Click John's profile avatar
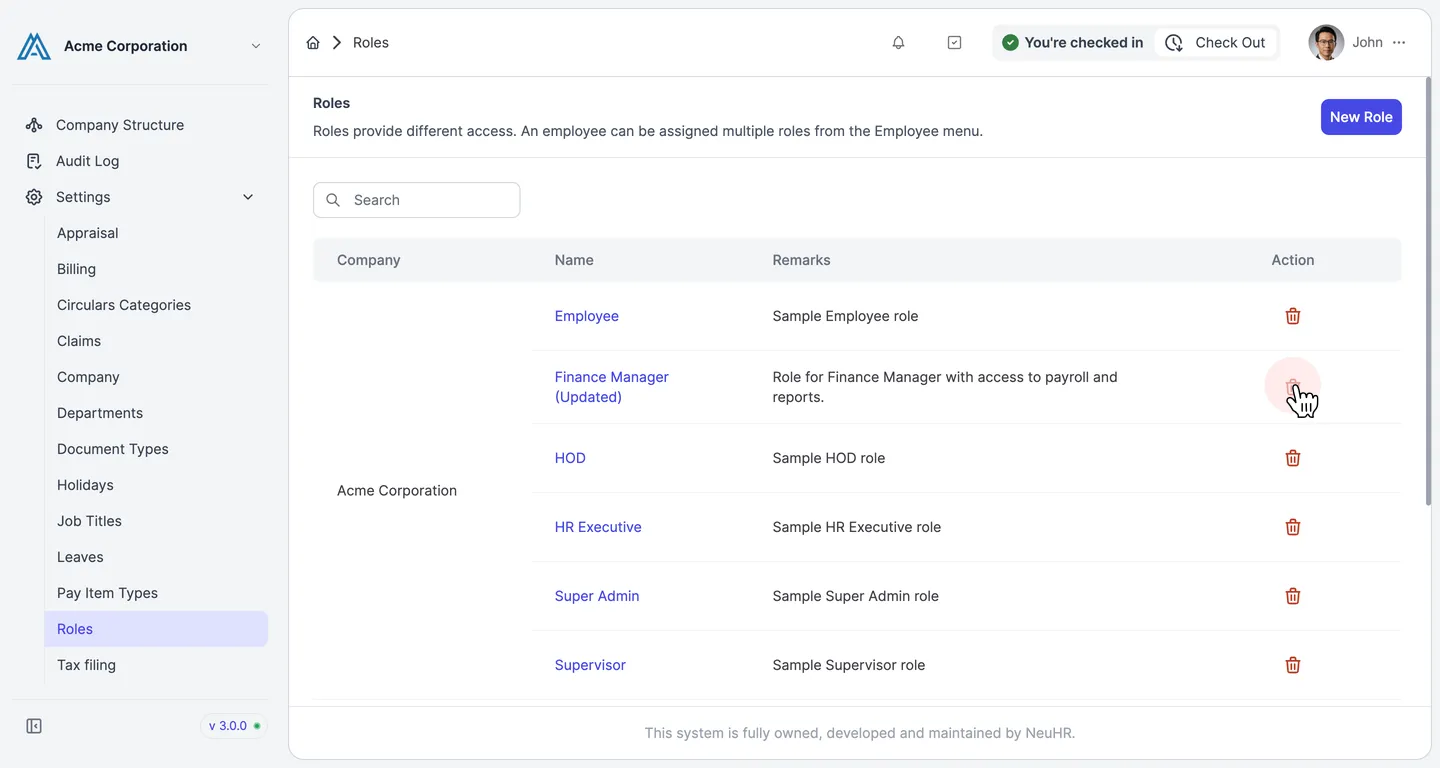The width and height of the screenshot is (1440, 768). click(x=1326, y=43)
